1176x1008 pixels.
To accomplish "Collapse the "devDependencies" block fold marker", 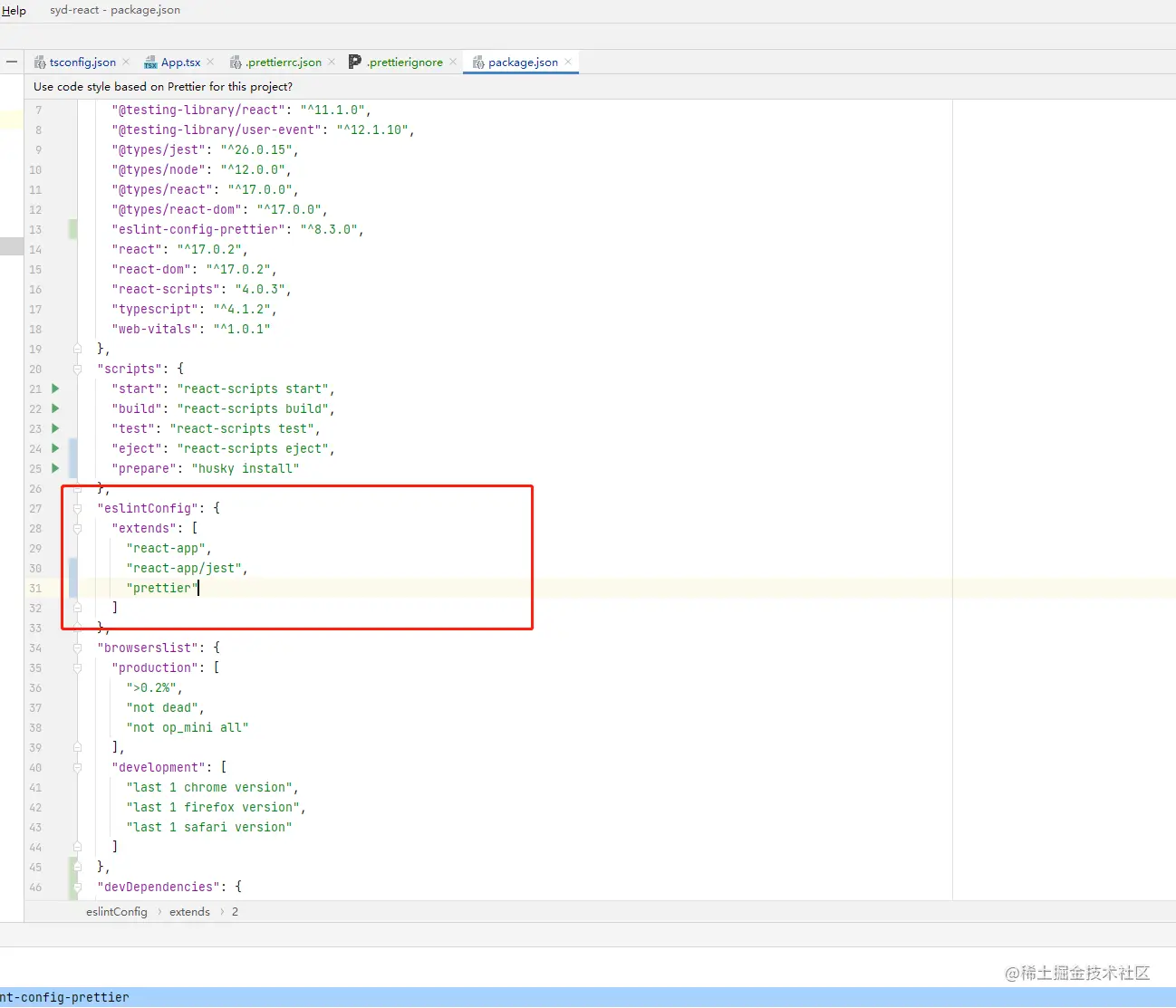I will coord(77,887).
